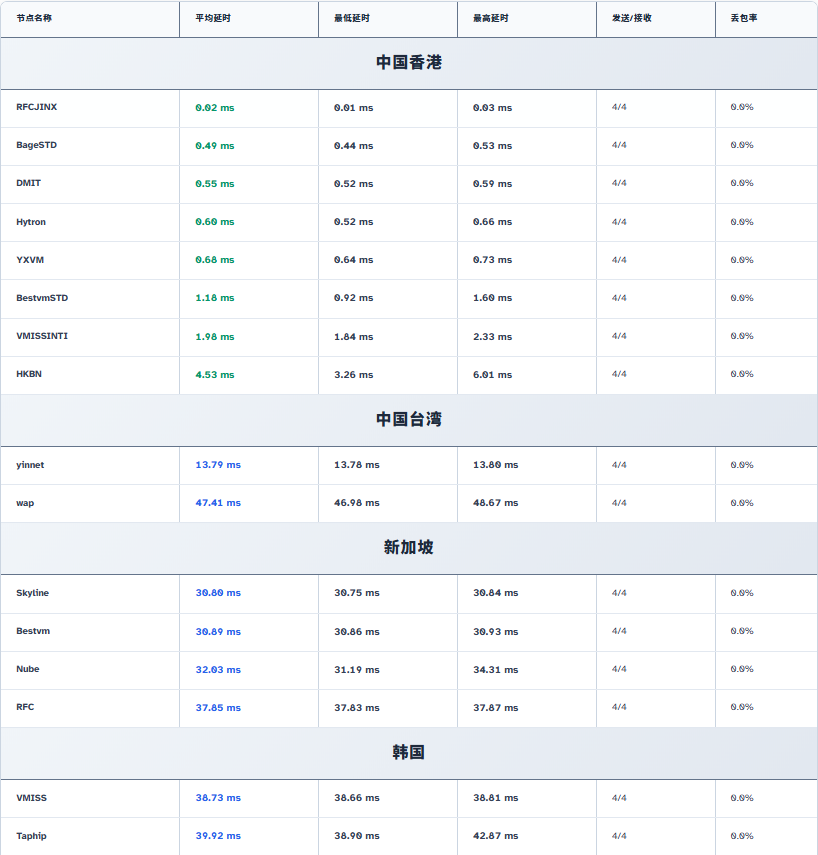Screen dimensions: 818x855
Task: Click the 42.87 ms maximum latency value
Action: coord(496,836)
